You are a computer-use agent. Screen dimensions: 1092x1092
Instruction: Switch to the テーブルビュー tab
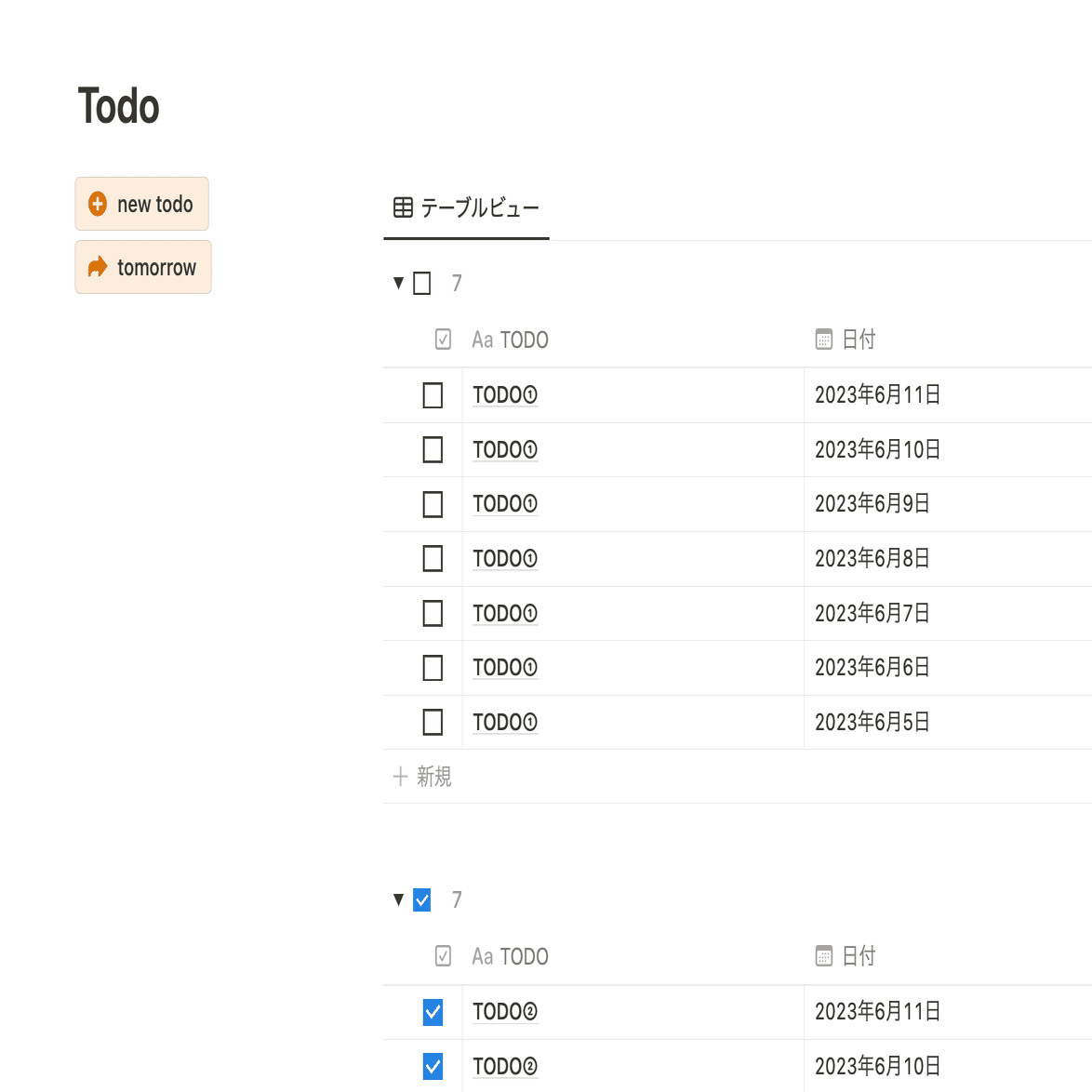467,207
